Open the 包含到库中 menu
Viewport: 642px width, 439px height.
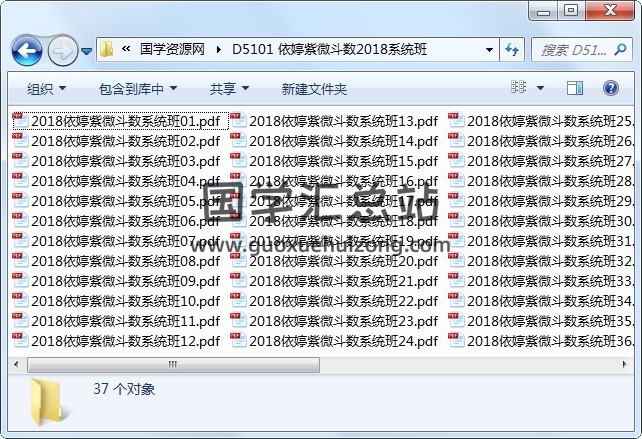click(x=138, y=88)
